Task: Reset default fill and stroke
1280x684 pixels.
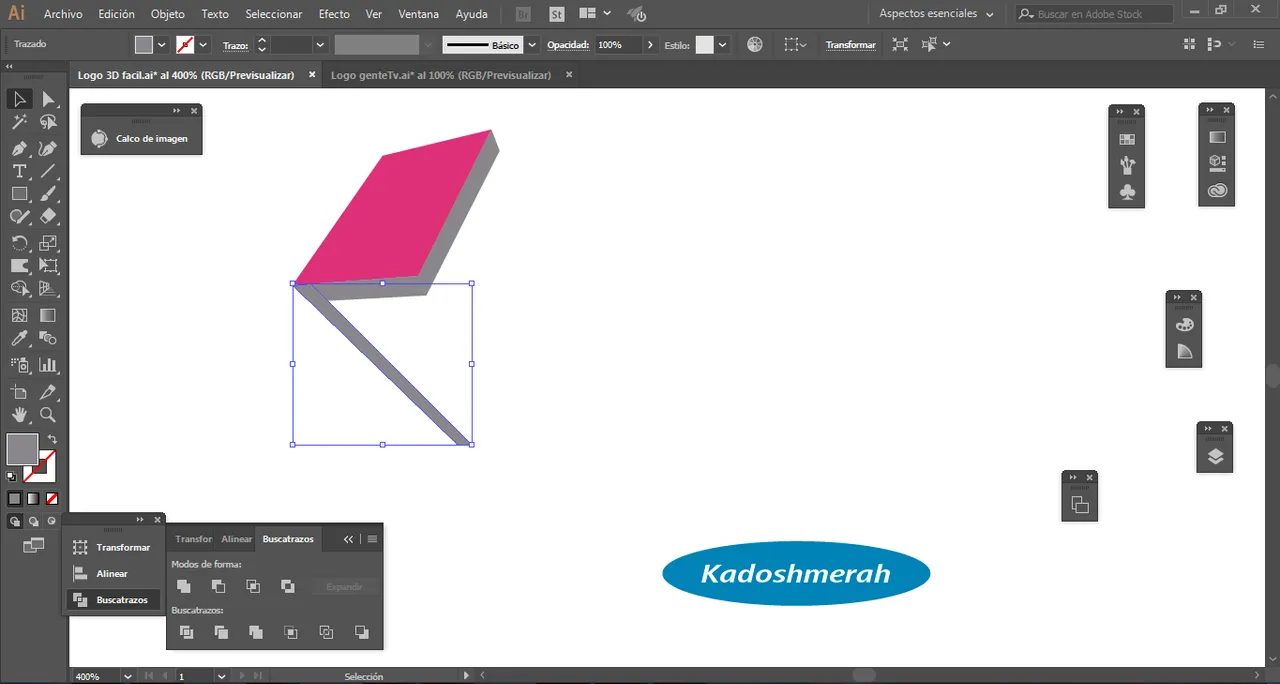Action: click(11, 476)
